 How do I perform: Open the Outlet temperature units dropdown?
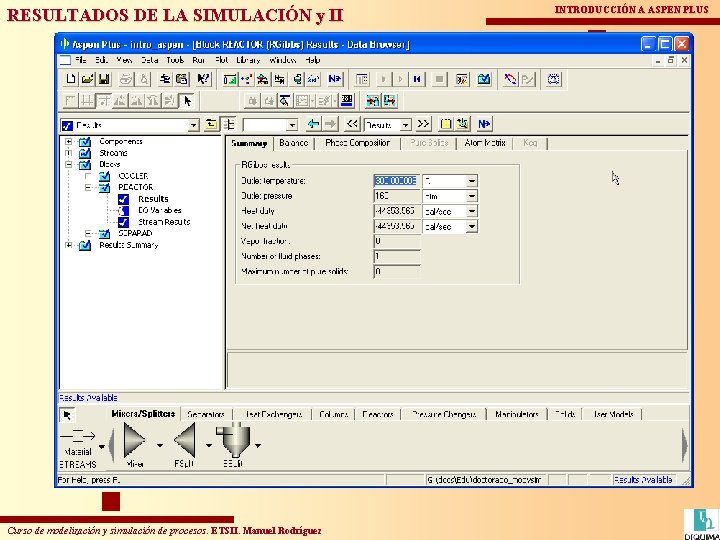tap(472, 181)
